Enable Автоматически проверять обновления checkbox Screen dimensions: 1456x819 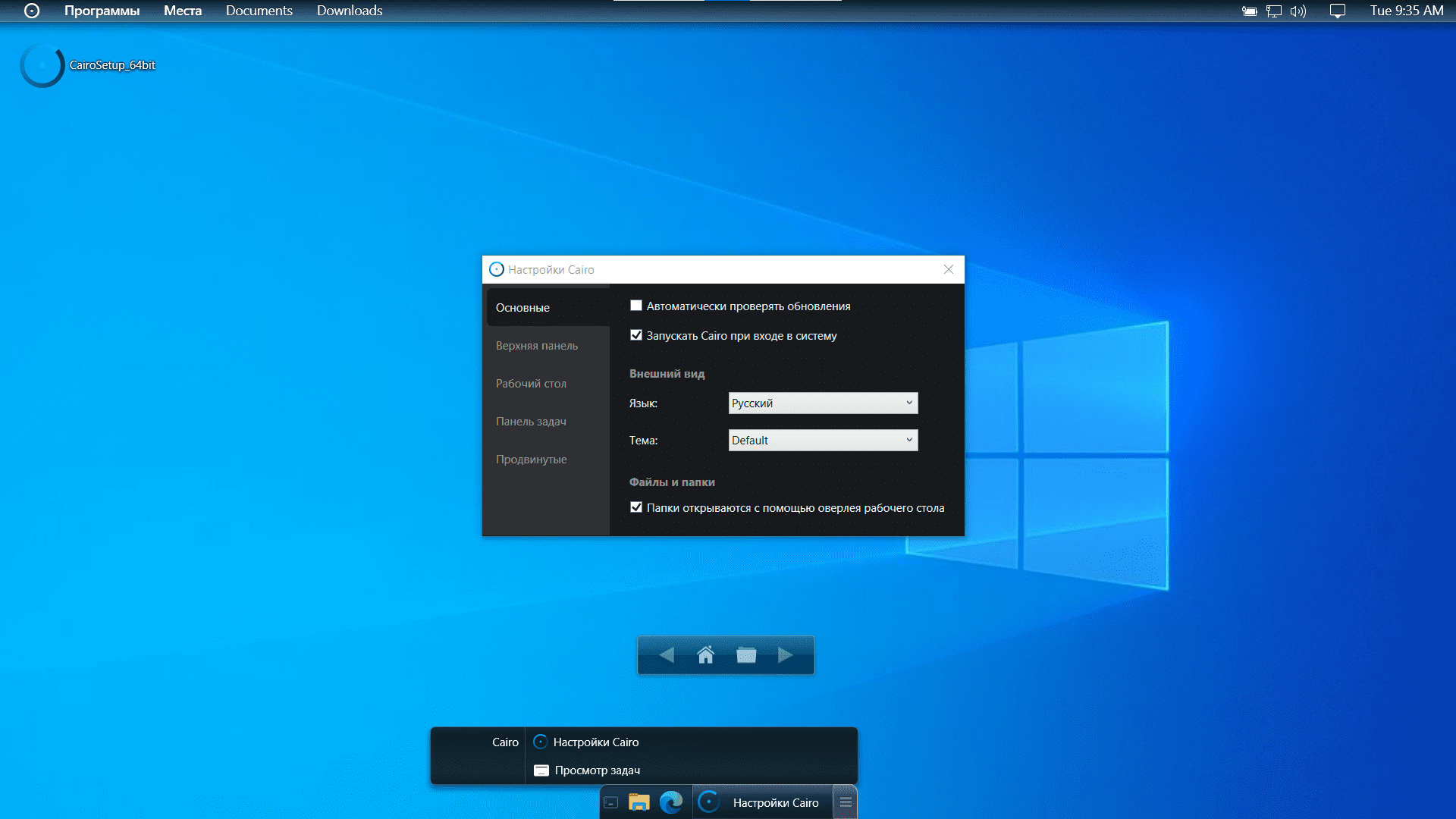tap(636, 306)
